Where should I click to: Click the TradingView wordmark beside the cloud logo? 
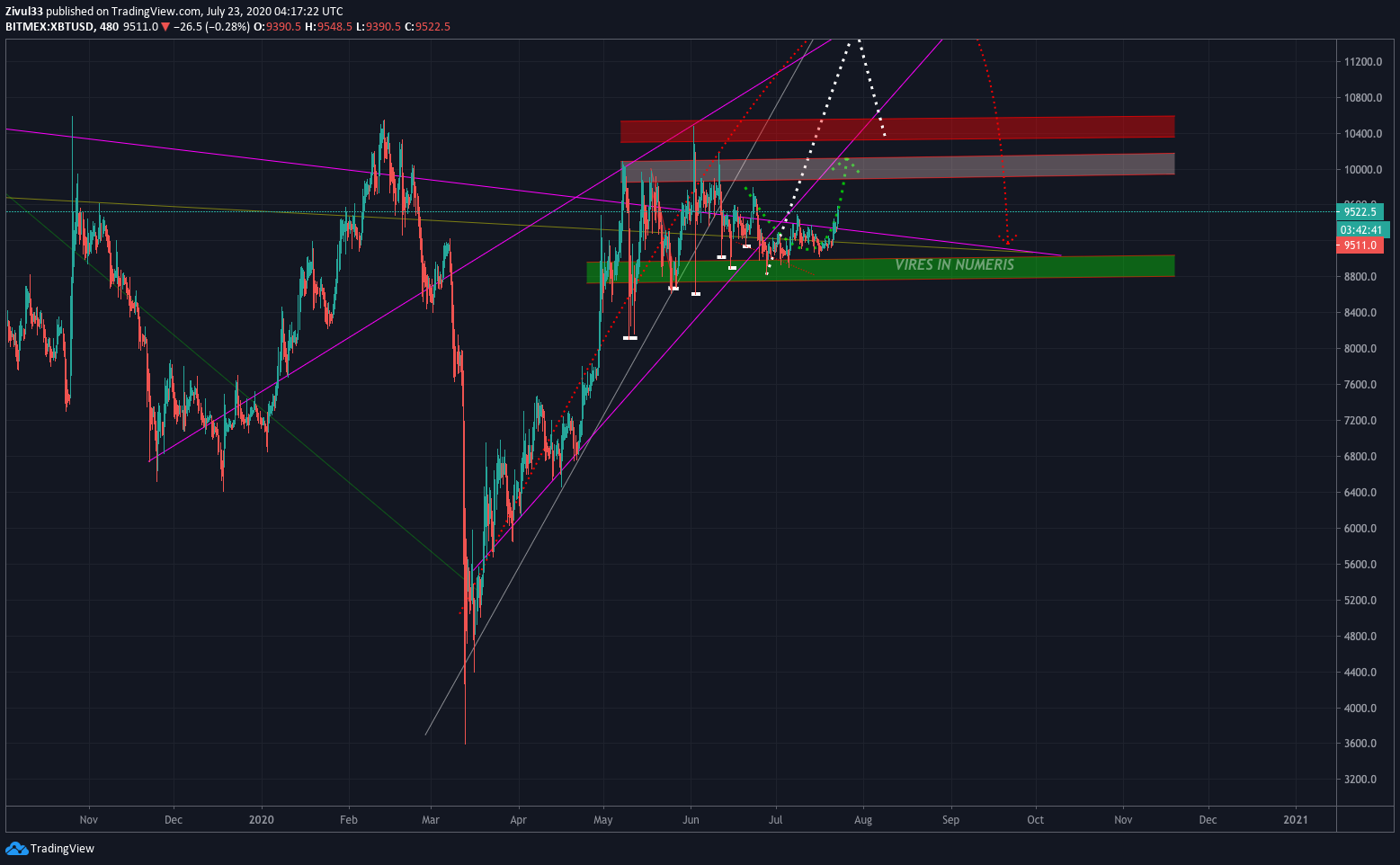click(62, 848)
